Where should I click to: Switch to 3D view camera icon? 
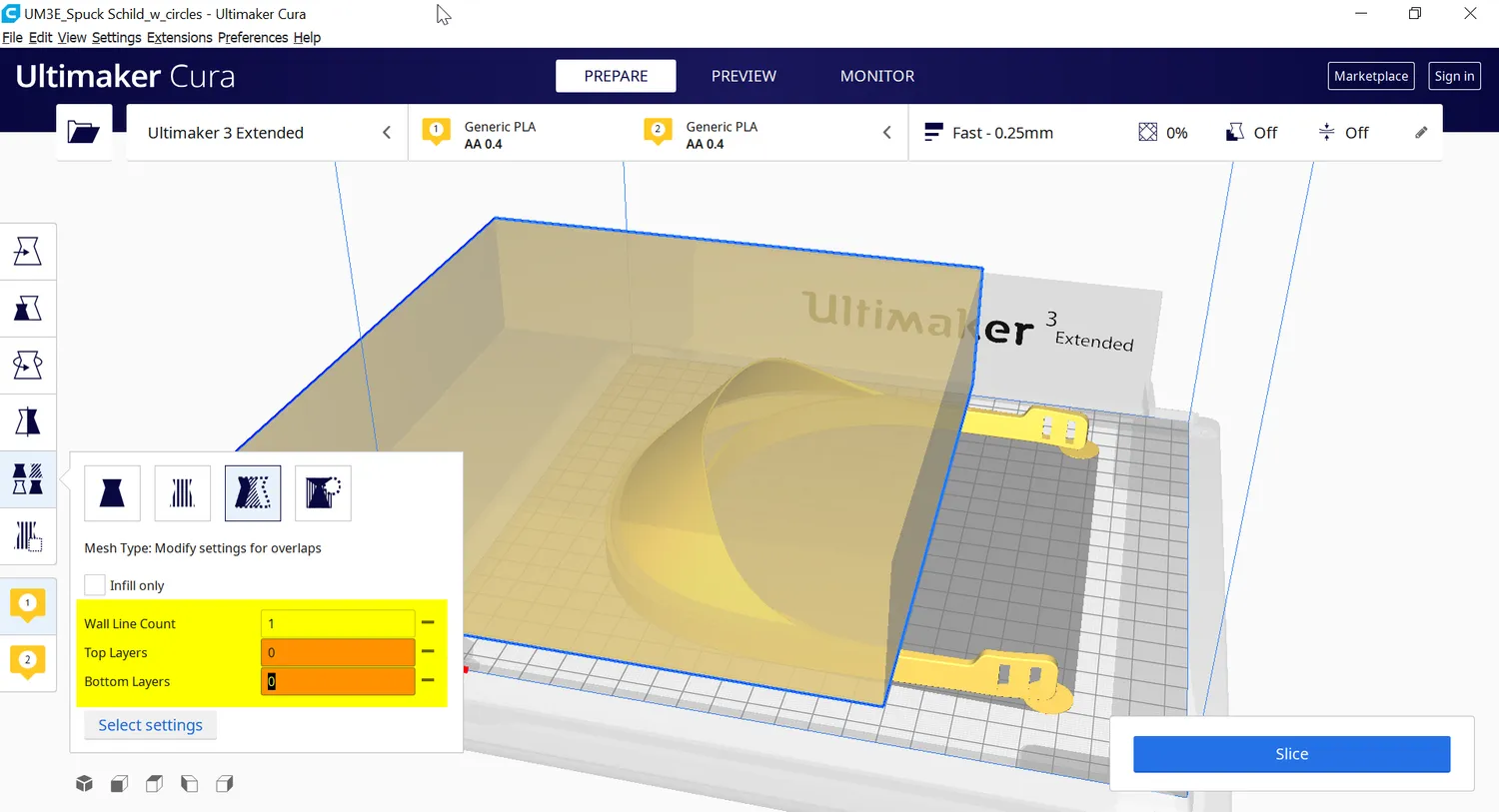(x=84, y=784)
